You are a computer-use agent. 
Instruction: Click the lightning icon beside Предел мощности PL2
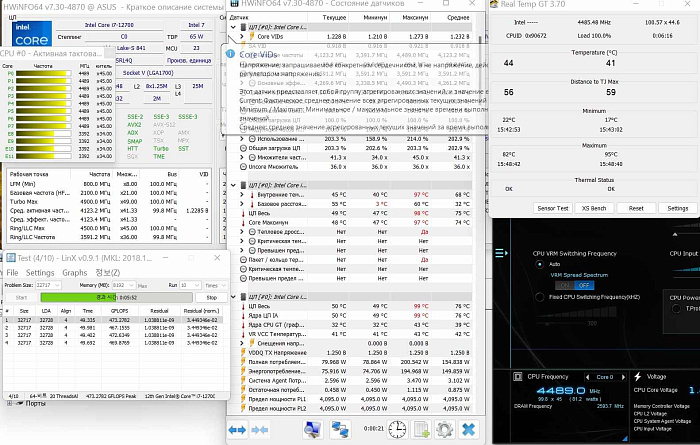[243, 408]
